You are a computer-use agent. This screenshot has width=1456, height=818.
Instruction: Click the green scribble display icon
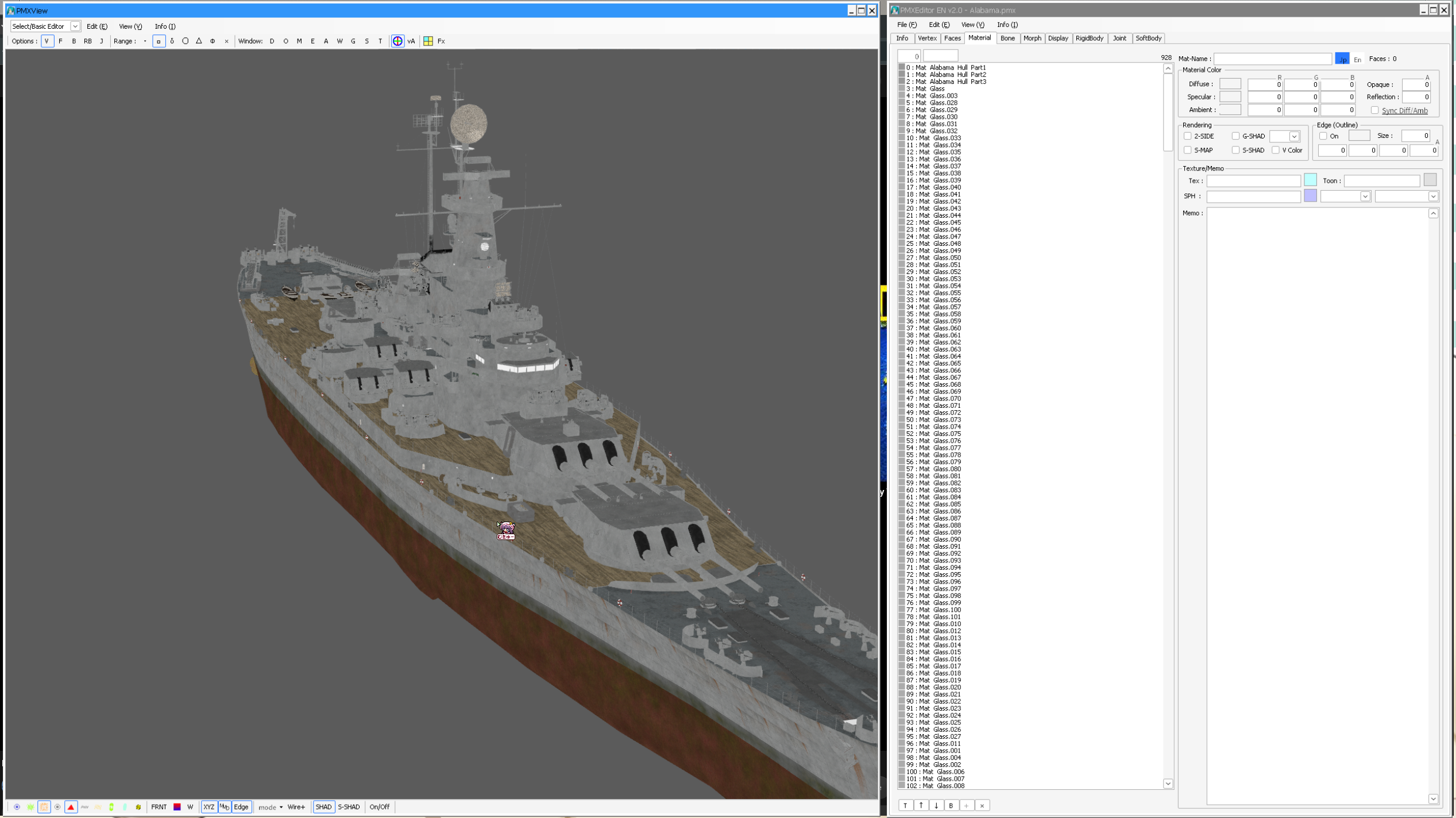click(30, 807)
